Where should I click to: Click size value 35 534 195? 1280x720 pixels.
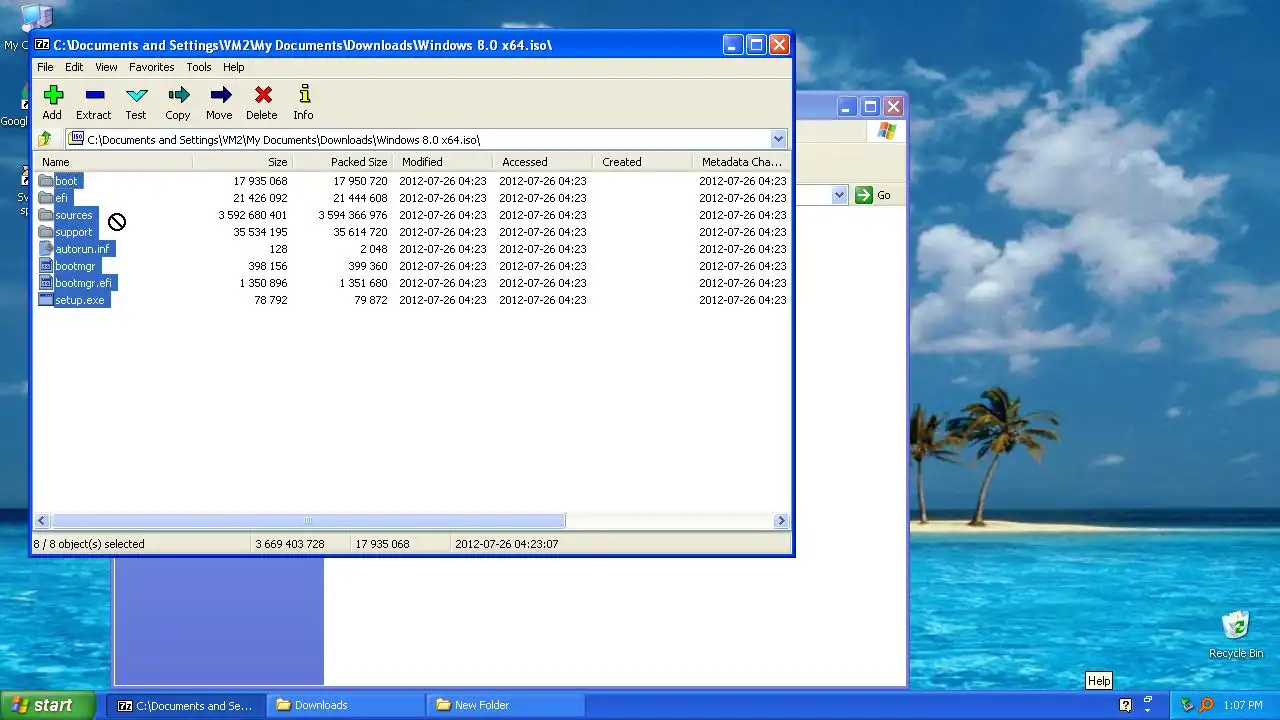click(260, 233)
